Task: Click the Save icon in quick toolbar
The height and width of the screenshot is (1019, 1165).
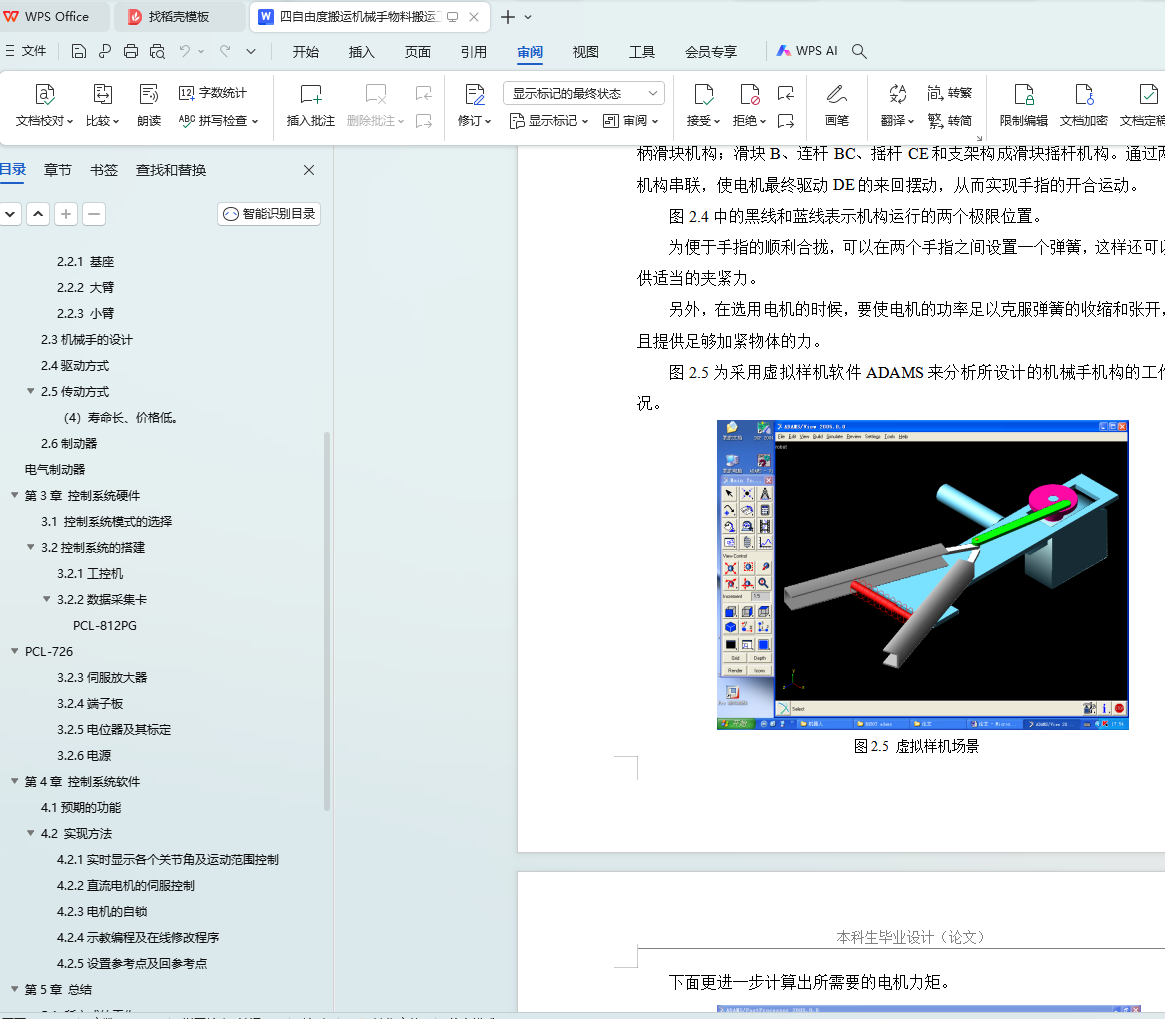Action: click(79, 51)
